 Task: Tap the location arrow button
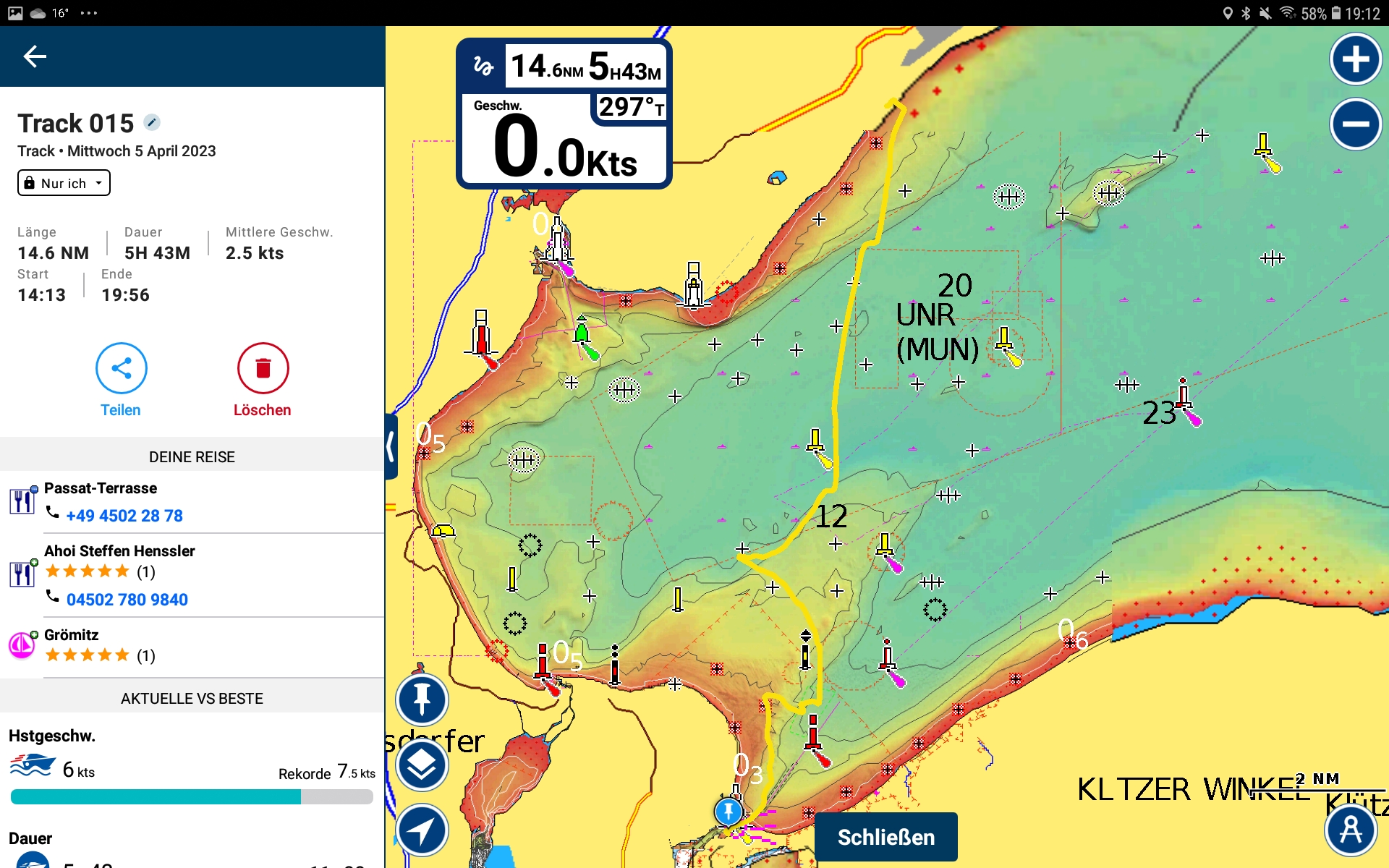click(422, 830)
